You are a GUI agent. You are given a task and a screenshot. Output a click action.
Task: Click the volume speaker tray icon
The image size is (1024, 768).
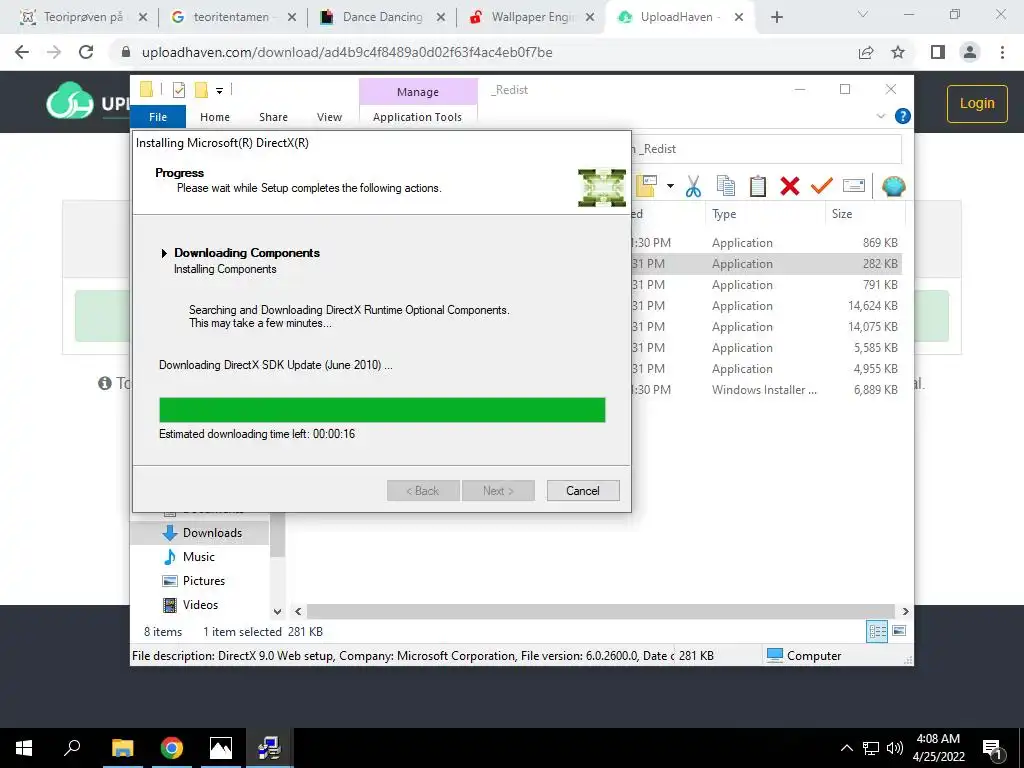[895, 748]
